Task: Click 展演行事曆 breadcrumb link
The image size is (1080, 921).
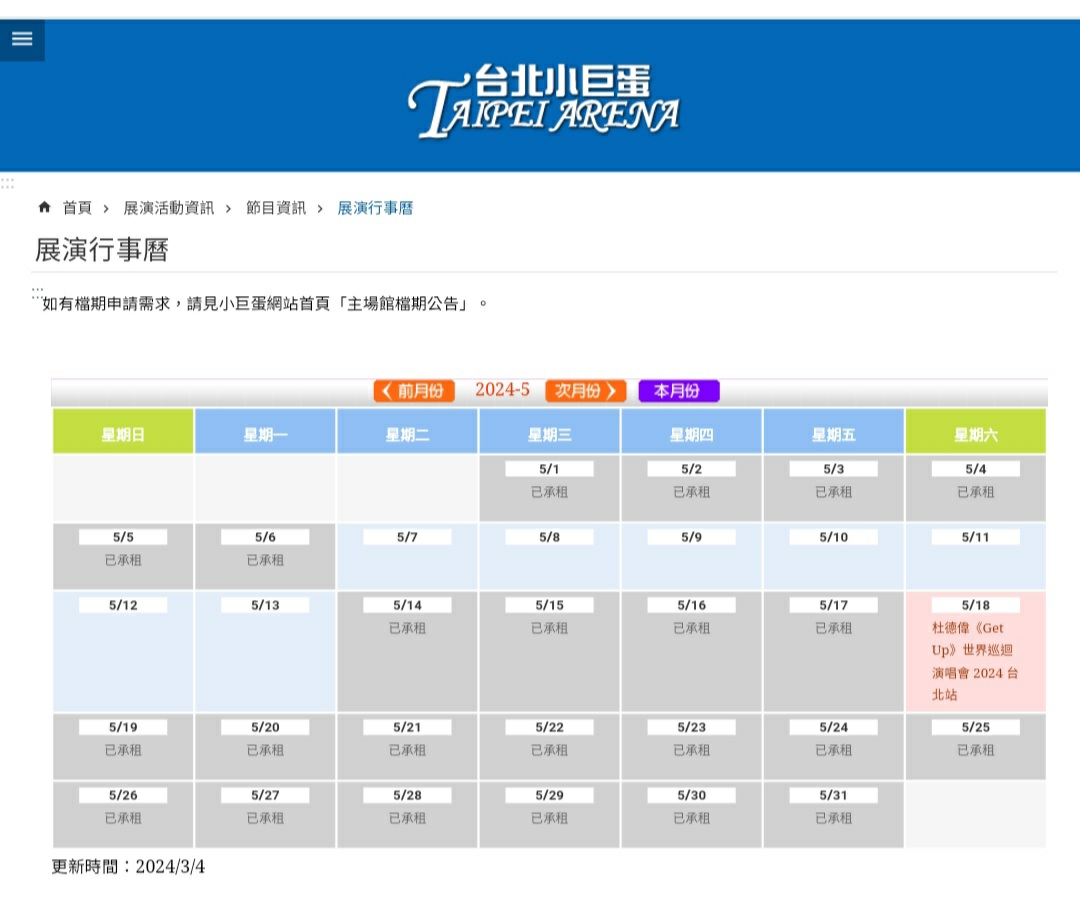Action: (375, 208)
